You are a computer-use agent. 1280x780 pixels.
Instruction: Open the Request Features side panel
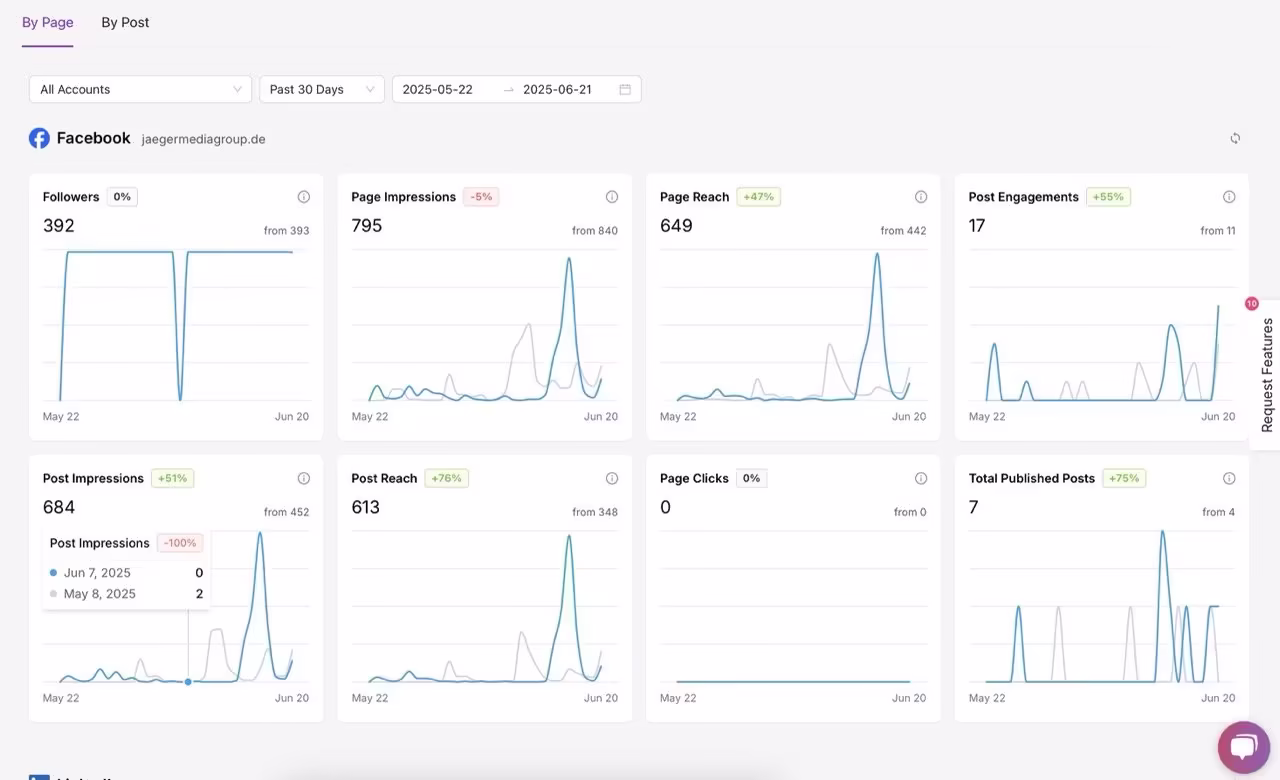pyautogui.click(x=1266, y=374)
